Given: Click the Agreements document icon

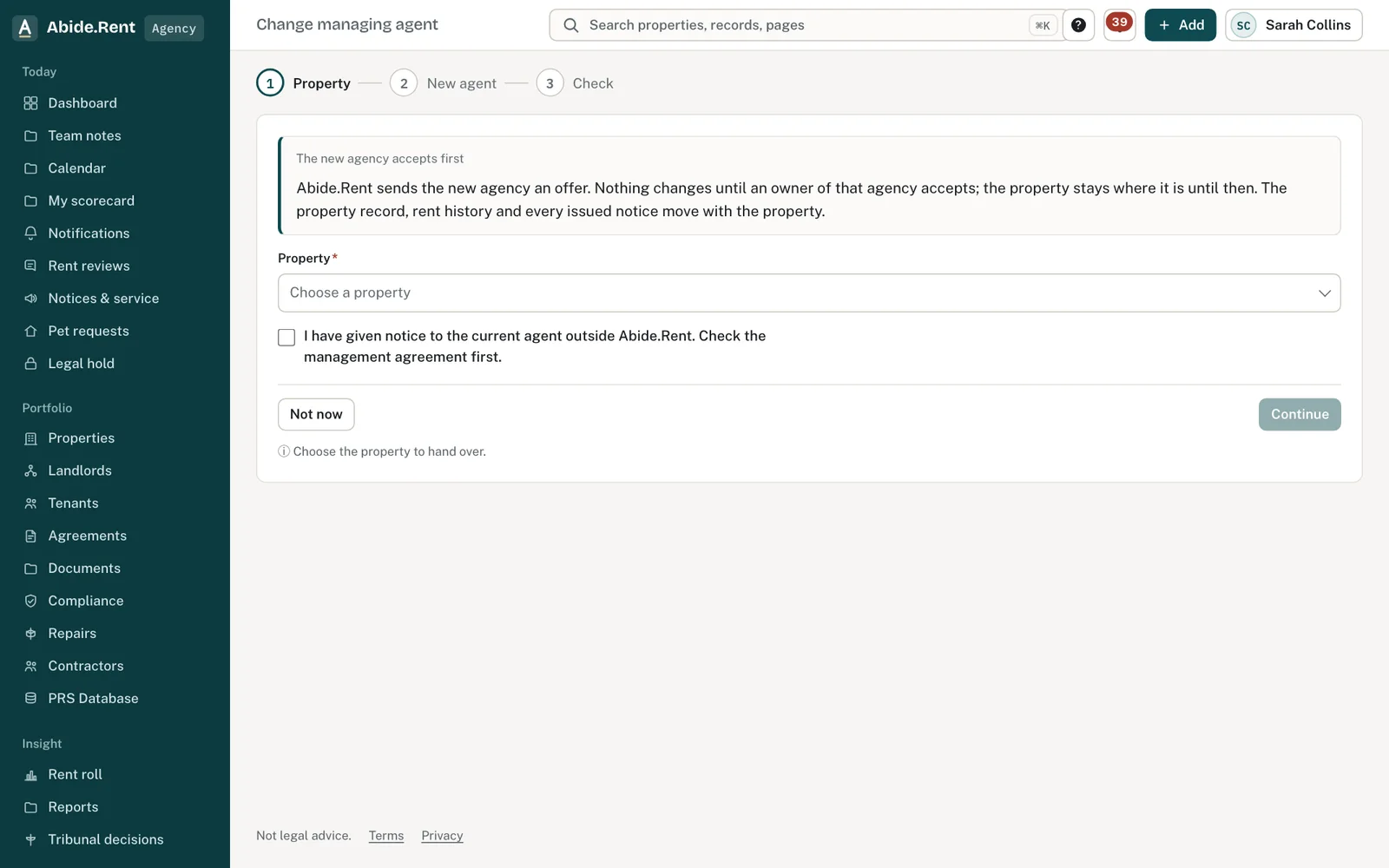Looking at the screenshot, I should pyautogui.click(x=30, y=536).
